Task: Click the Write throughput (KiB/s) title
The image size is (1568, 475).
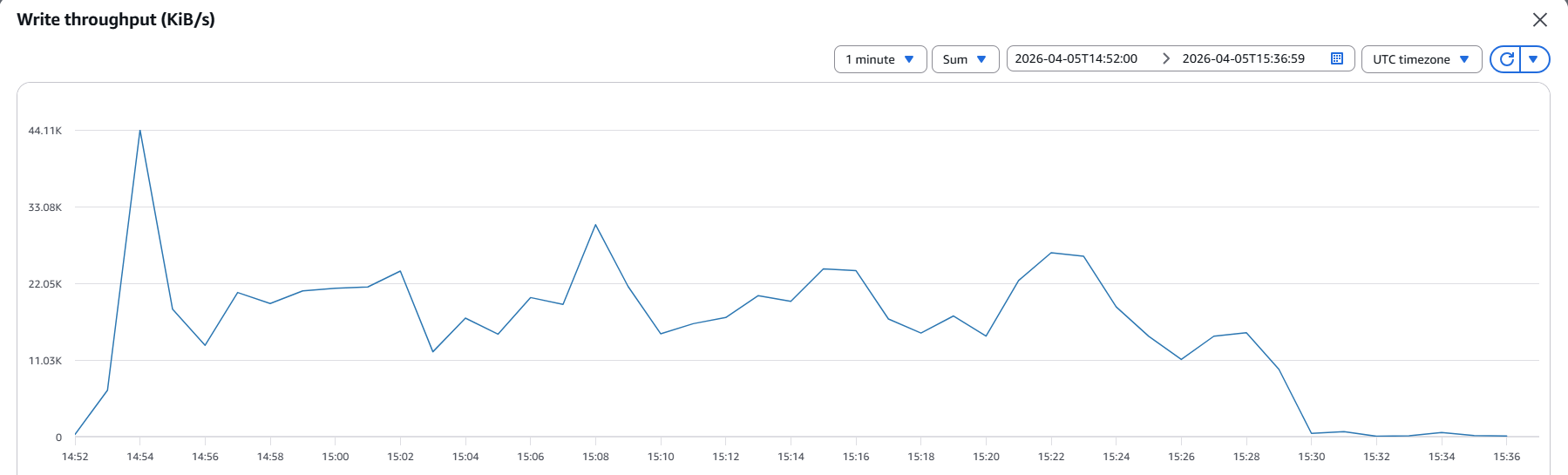Action: click(x=116, y=19)
